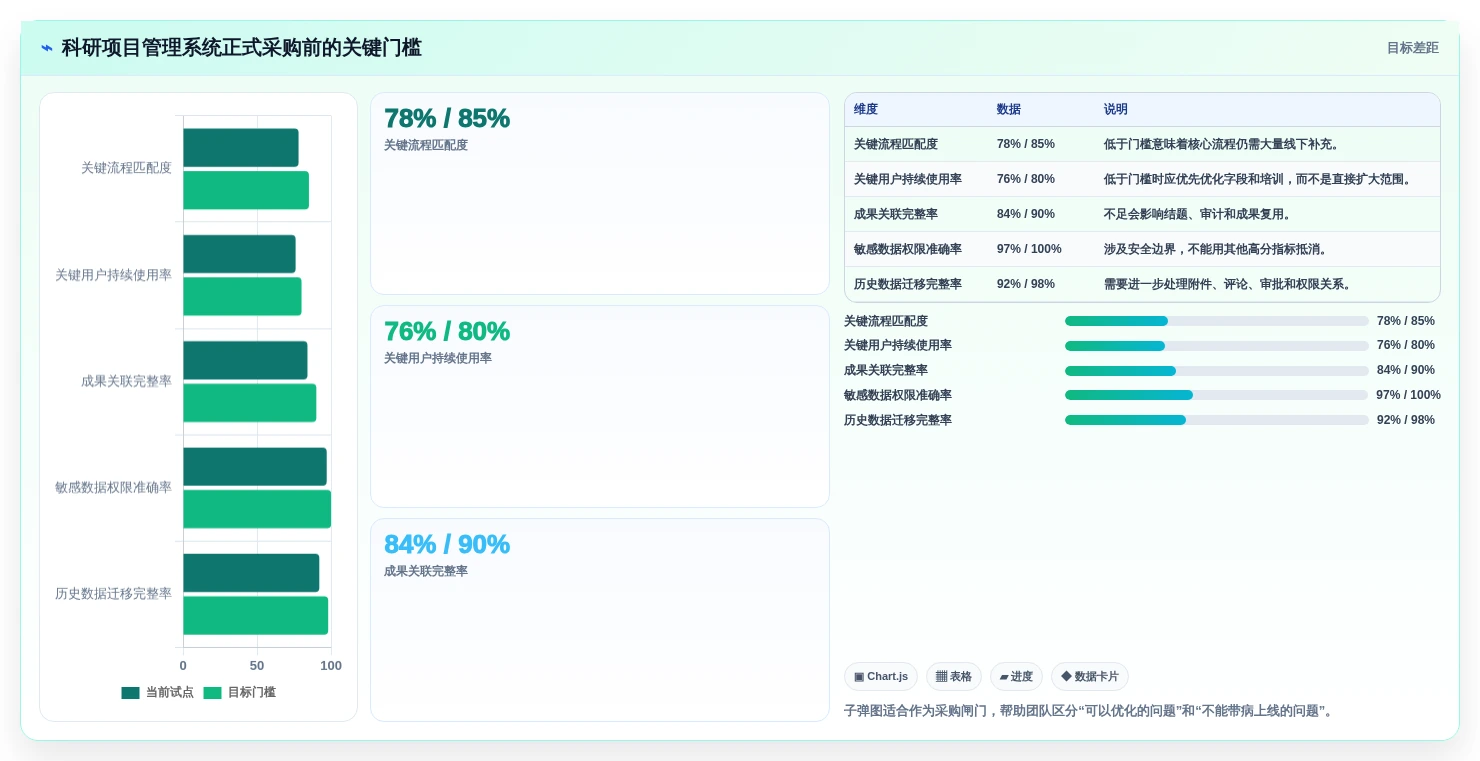Select the 84% / 90% data card
Image resolution: width=1480 pixels, height=761 pixels.
click(x=600, y=620)
